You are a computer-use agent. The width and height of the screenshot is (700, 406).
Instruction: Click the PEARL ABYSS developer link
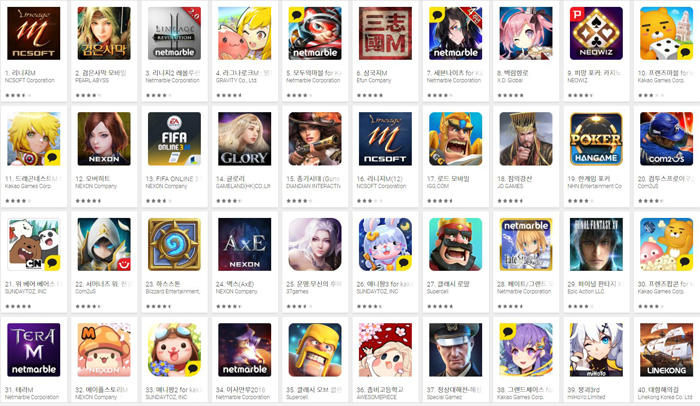click(x=92, y=80)
